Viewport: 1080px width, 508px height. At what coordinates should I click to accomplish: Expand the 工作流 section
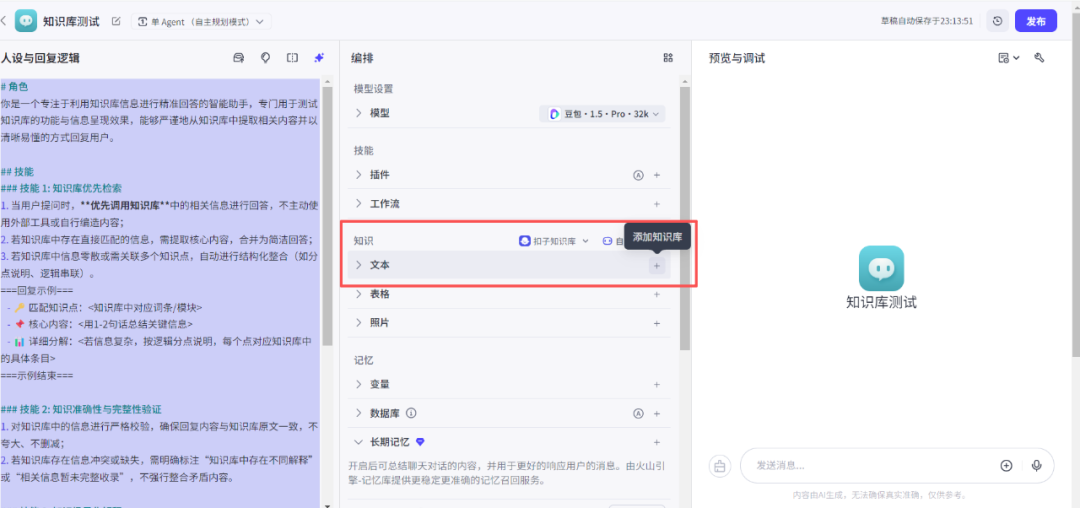point(358,204)
